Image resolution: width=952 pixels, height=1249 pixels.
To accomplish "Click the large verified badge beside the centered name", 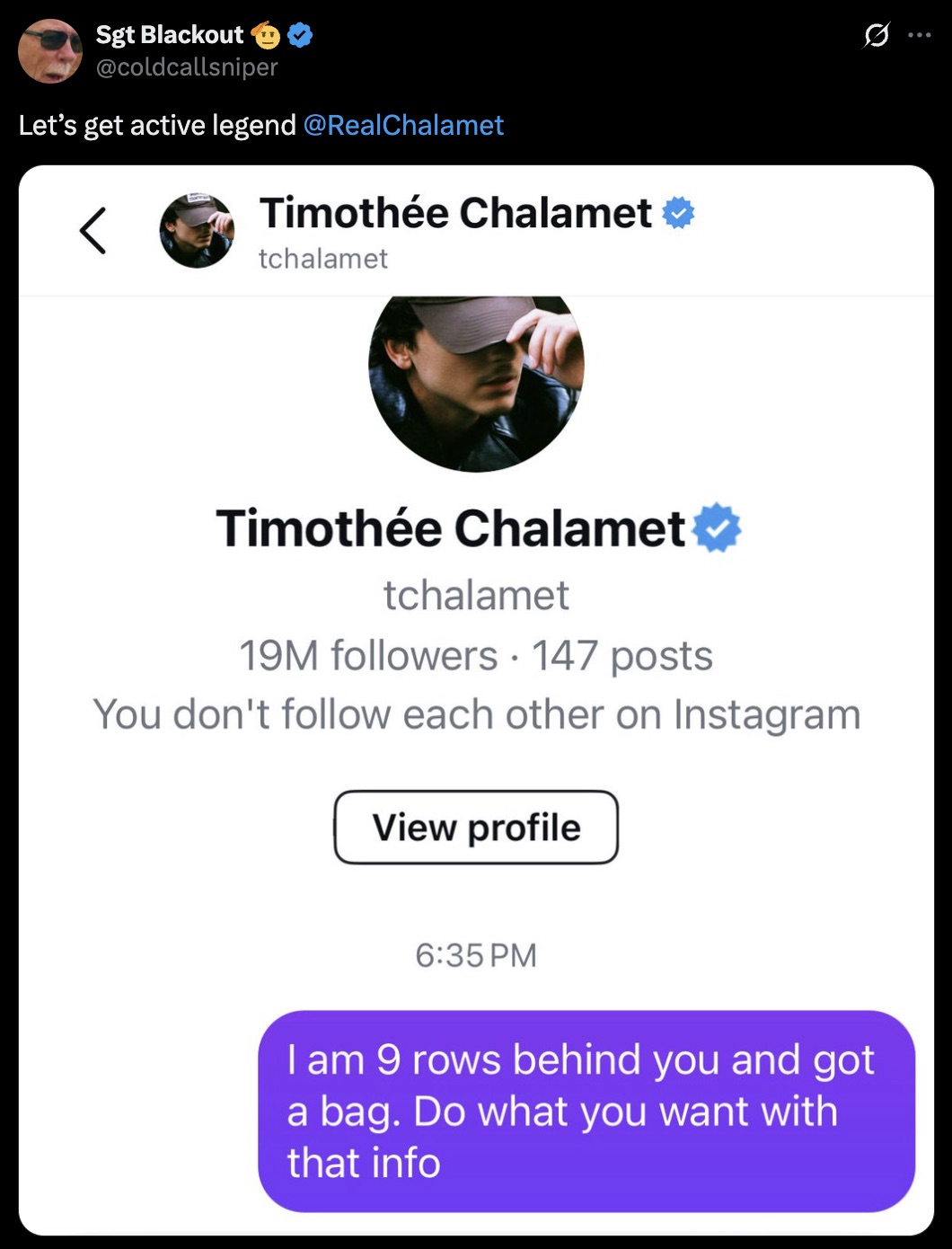I will (x=717, y=527).
